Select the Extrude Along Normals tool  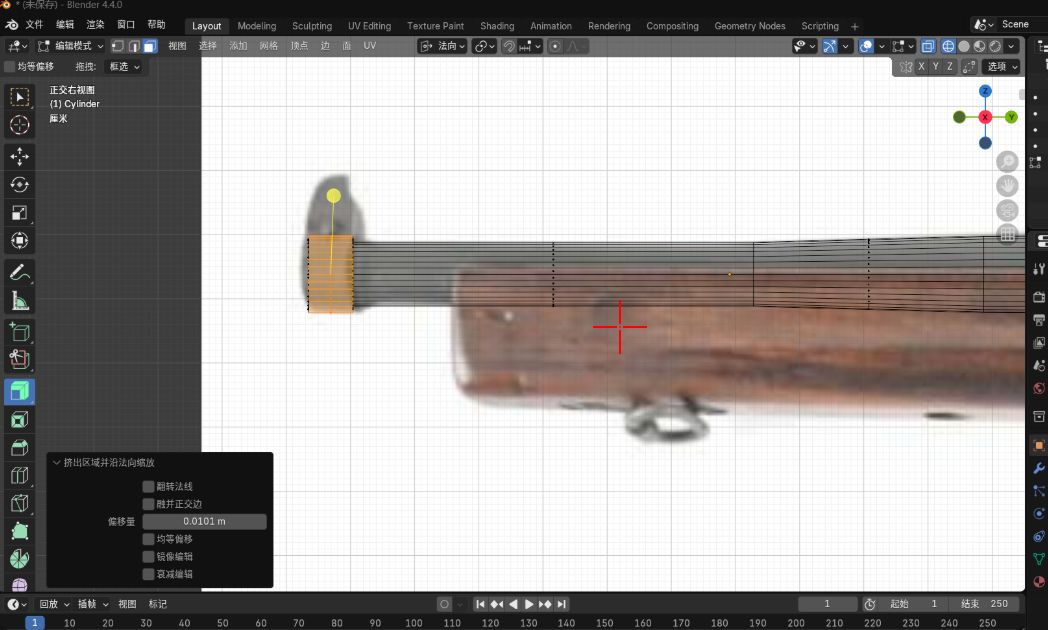coord(19,391)
